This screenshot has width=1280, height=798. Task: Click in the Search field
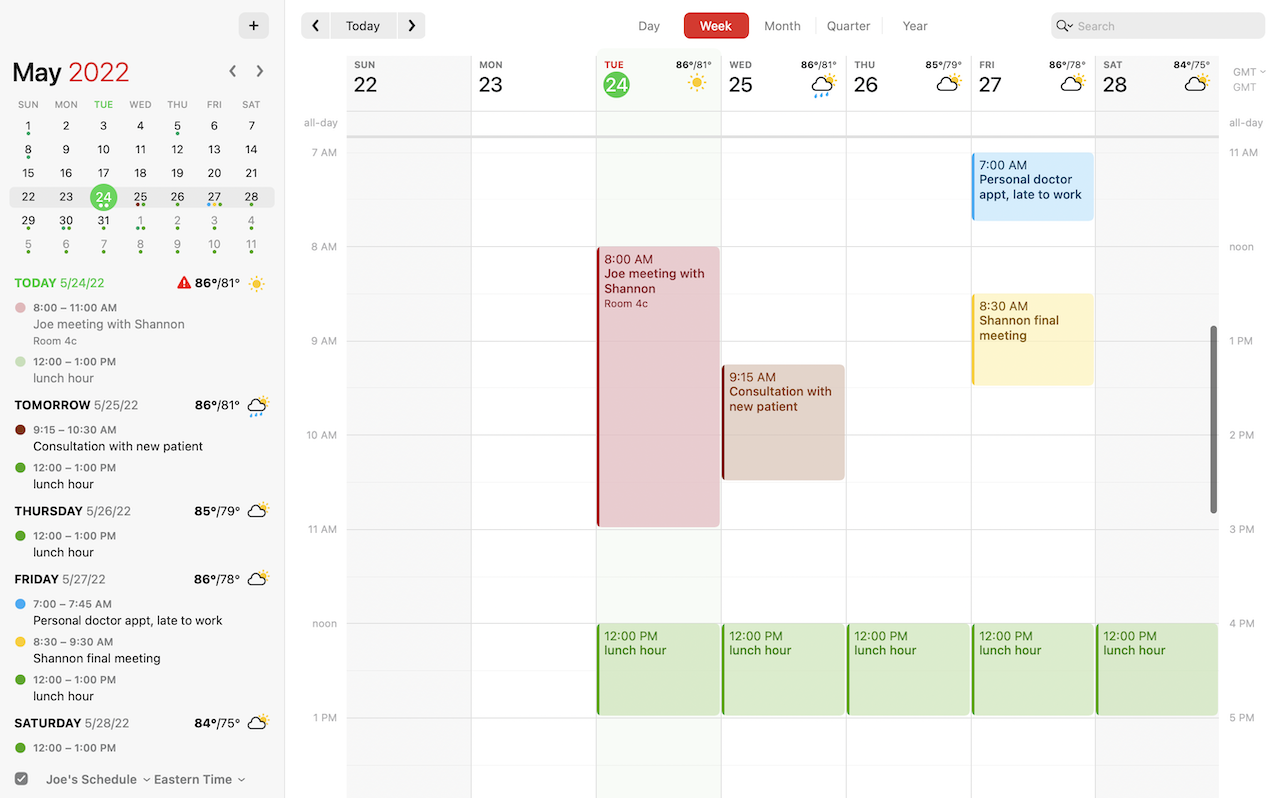pos(1158,26)
